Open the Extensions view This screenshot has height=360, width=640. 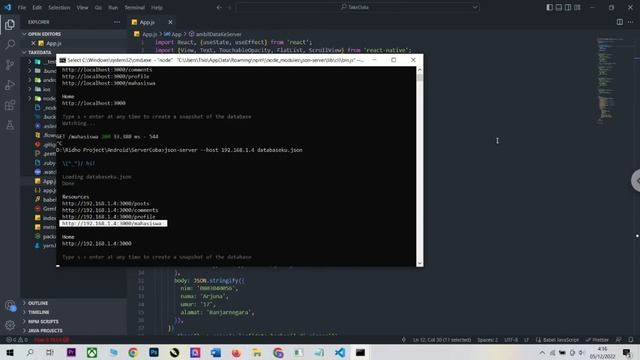pos(10,105)
